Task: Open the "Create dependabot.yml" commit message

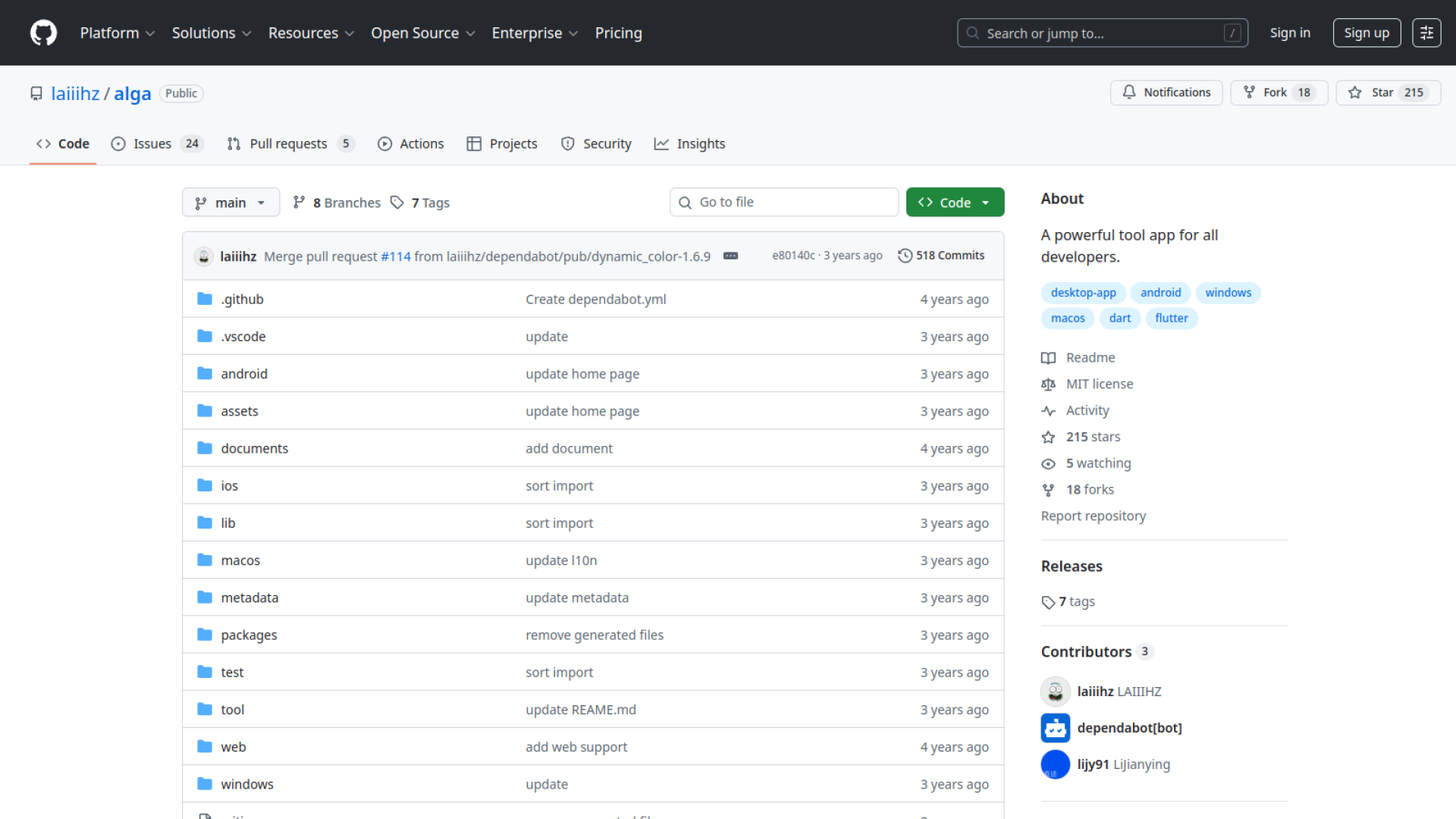Action: [x=596, y=300]
